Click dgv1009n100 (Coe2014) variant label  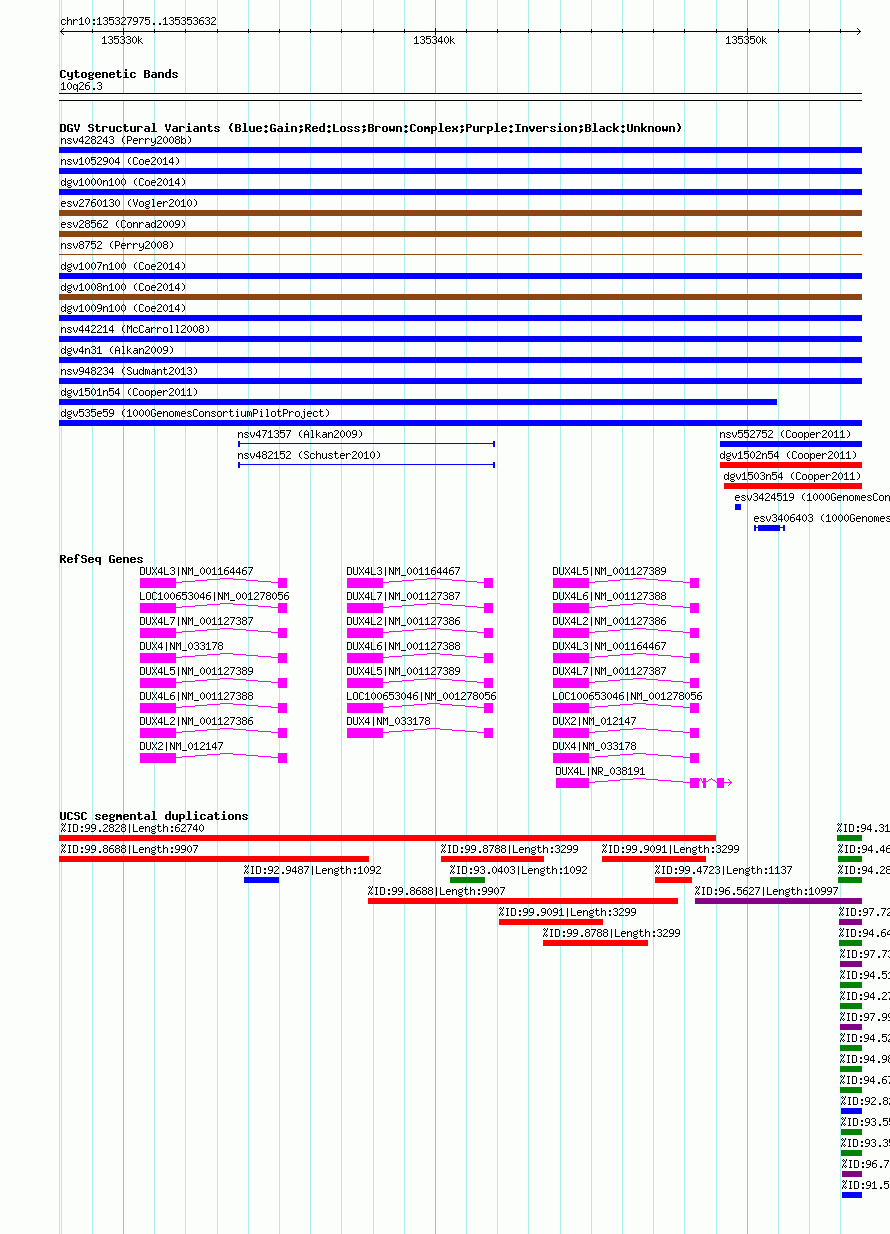click(x=123, y=308)
